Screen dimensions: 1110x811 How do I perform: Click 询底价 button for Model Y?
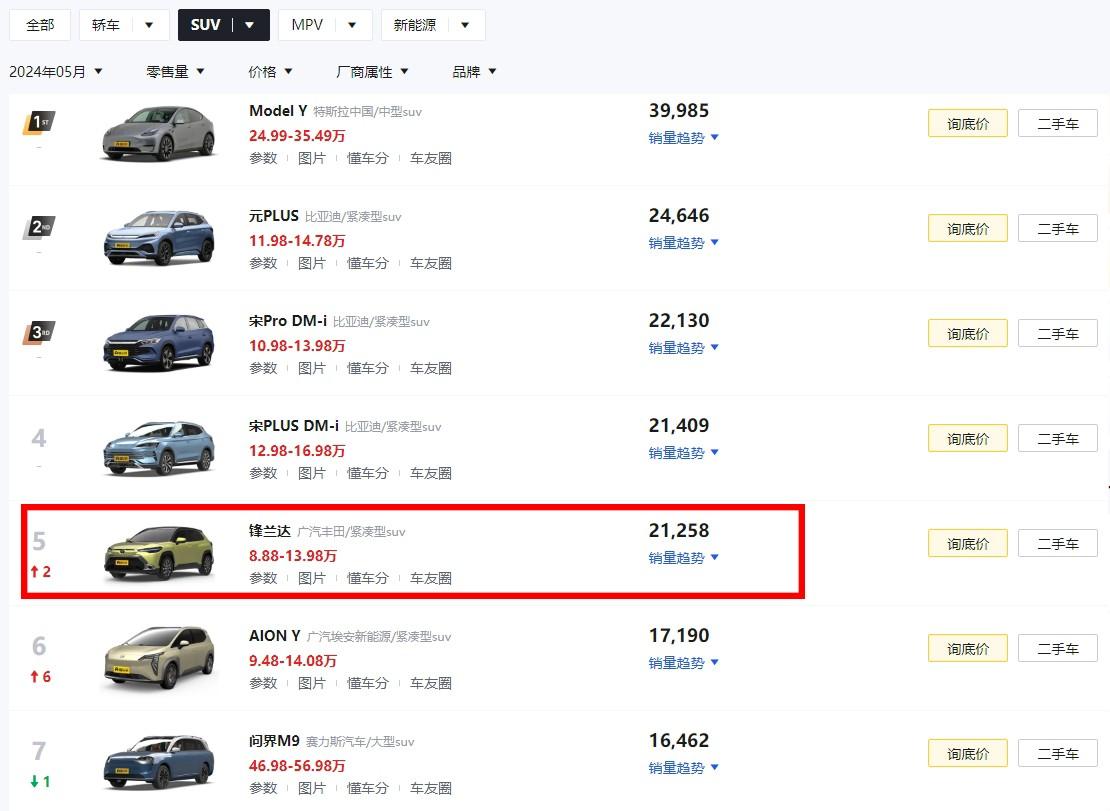coord(967,124)
